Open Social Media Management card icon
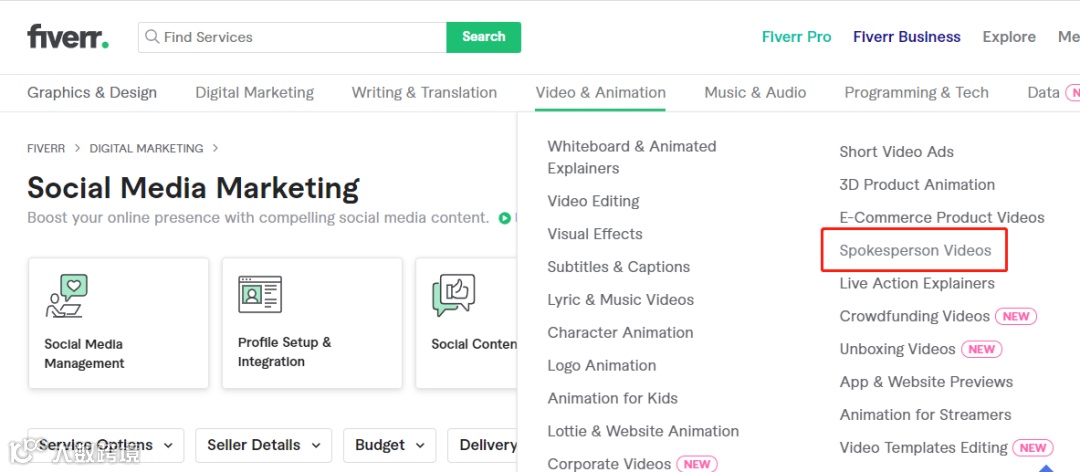 (67, 296)
